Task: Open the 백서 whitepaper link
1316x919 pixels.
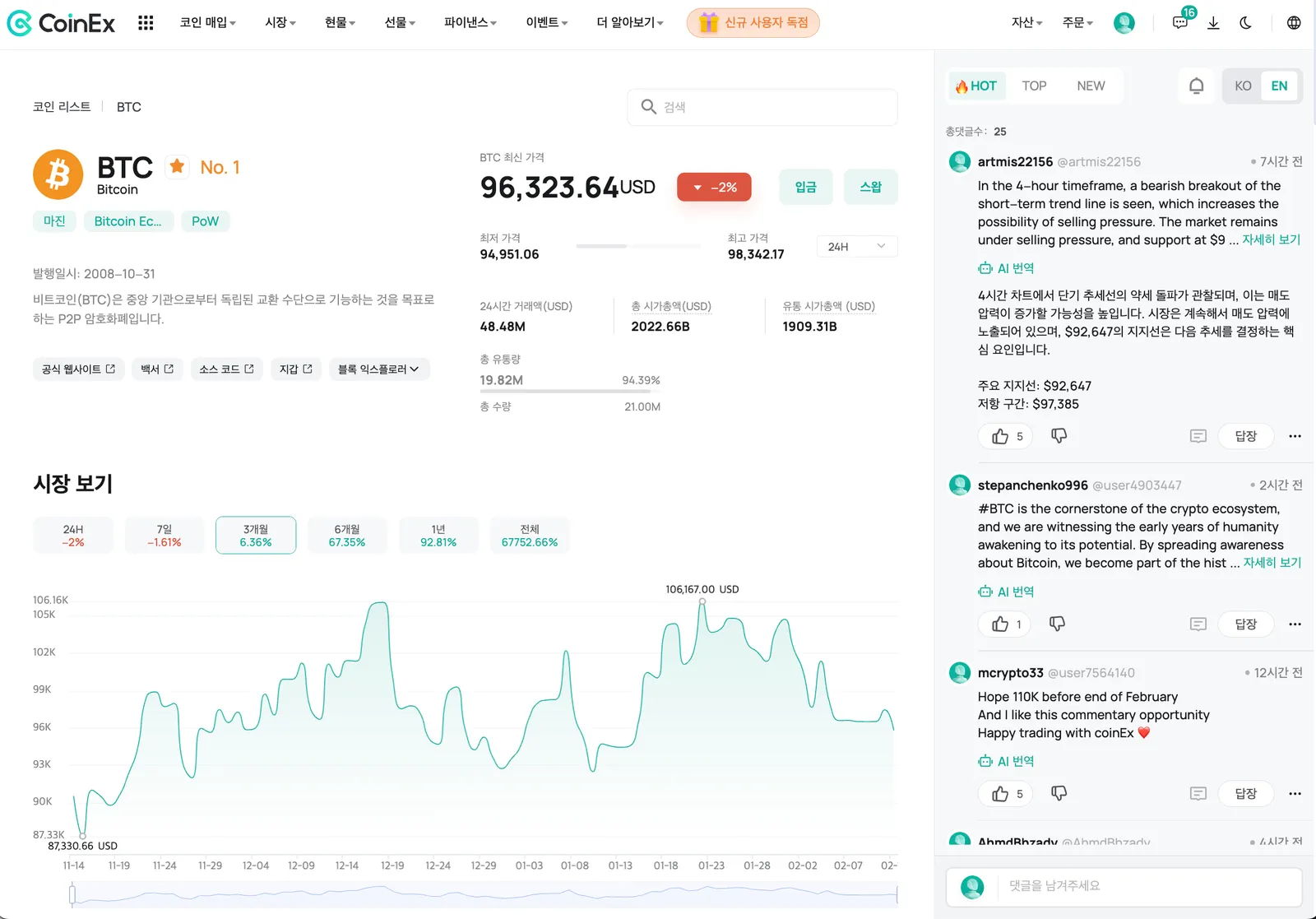Action: click(157, 369)
